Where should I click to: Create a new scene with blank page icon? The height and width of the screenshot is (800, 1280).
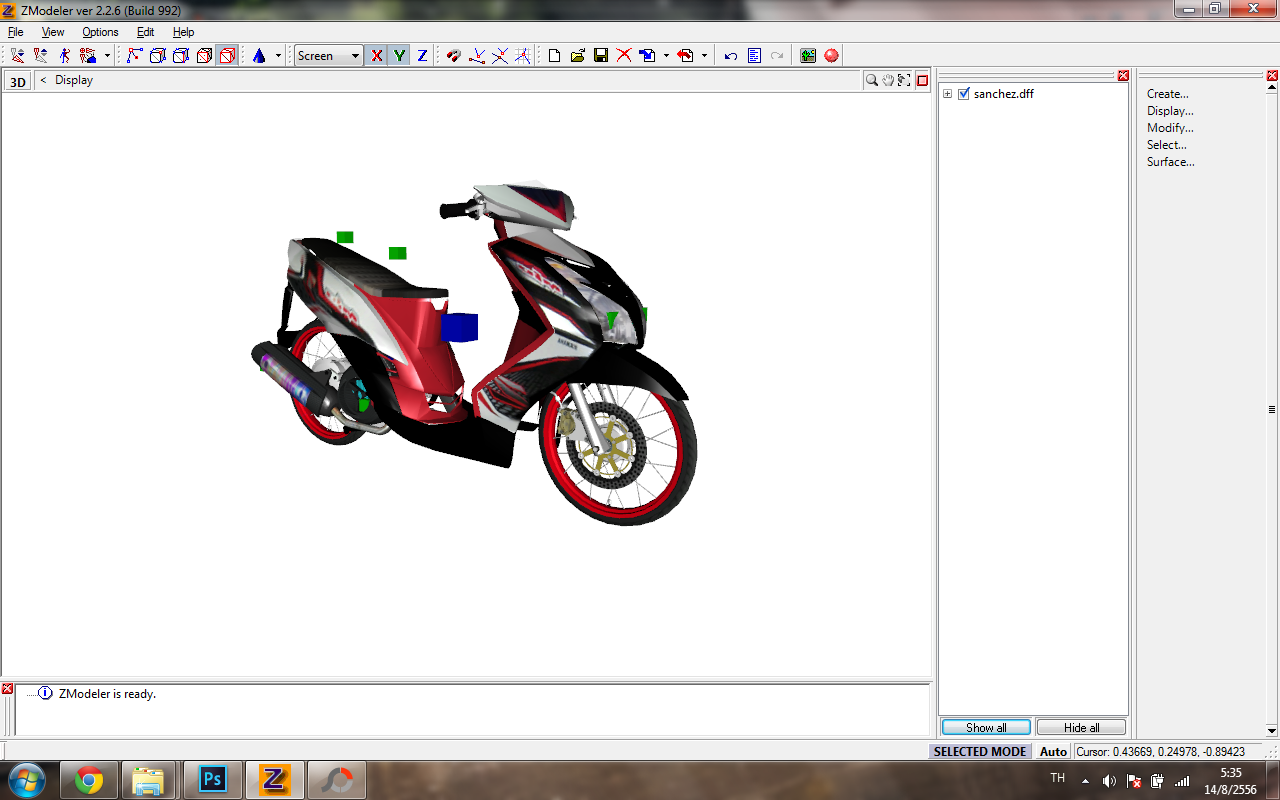(x=555, y=56)
